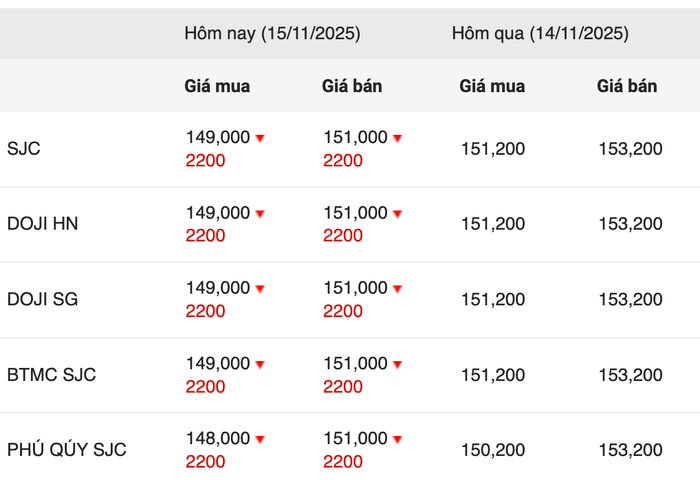Select the Hôm nay (15/11/2025) column header
The image size is (700, 480).
coord(272,34)
